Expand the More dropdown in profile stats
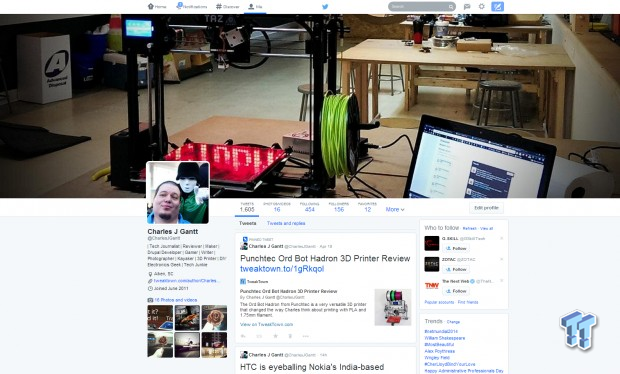This screenshot has height=374, width=620. pos(395,210)
